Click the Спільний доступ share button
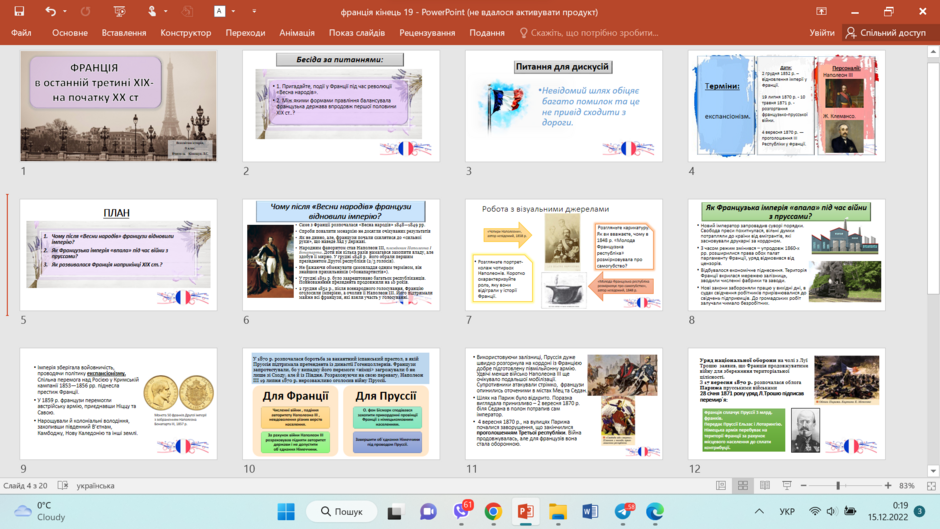The width and height of the screenshot is (940, 529). (x=885, y=32)
